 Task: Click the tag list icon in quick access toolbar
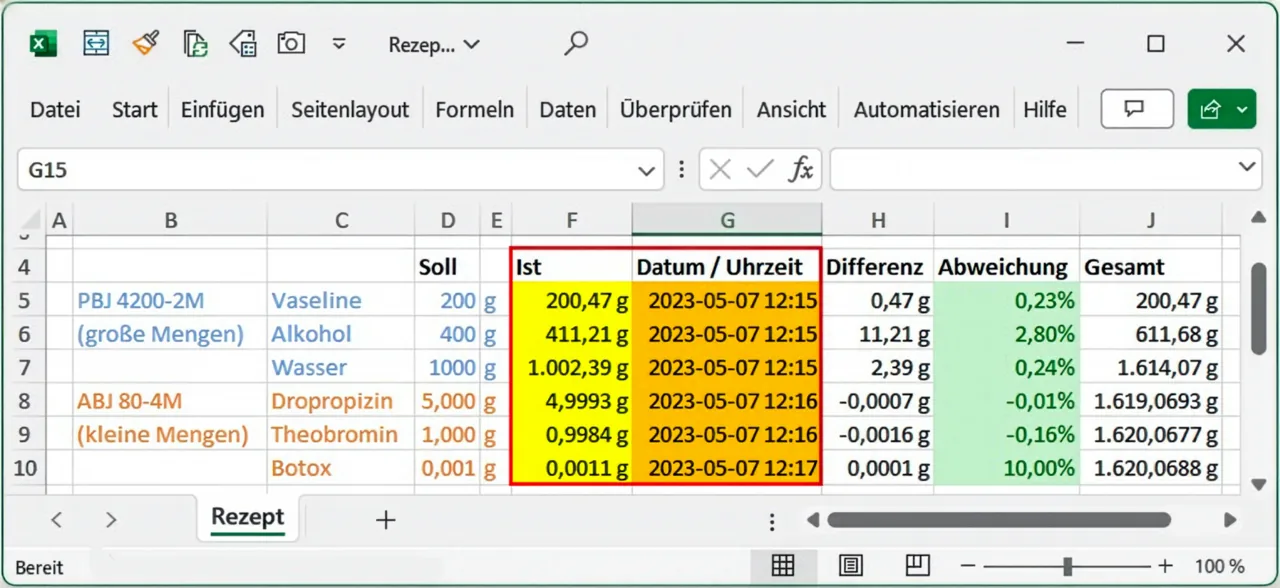(243, 43)
